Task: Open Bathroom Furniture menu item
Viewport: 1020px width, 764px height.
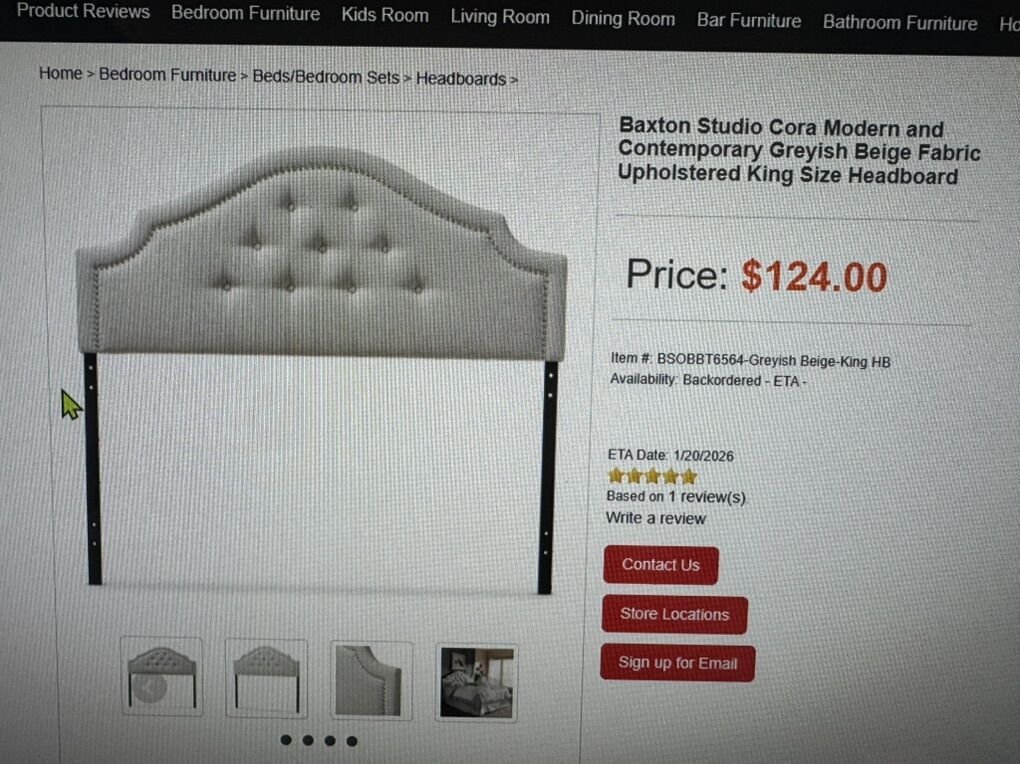Action: coord(900,23)
